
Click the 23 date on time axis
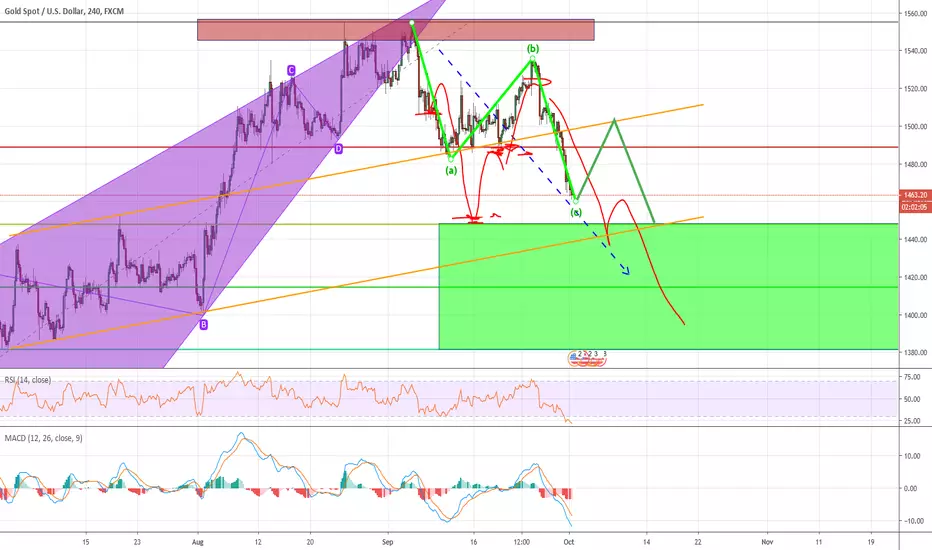click(x=137, y=542)
